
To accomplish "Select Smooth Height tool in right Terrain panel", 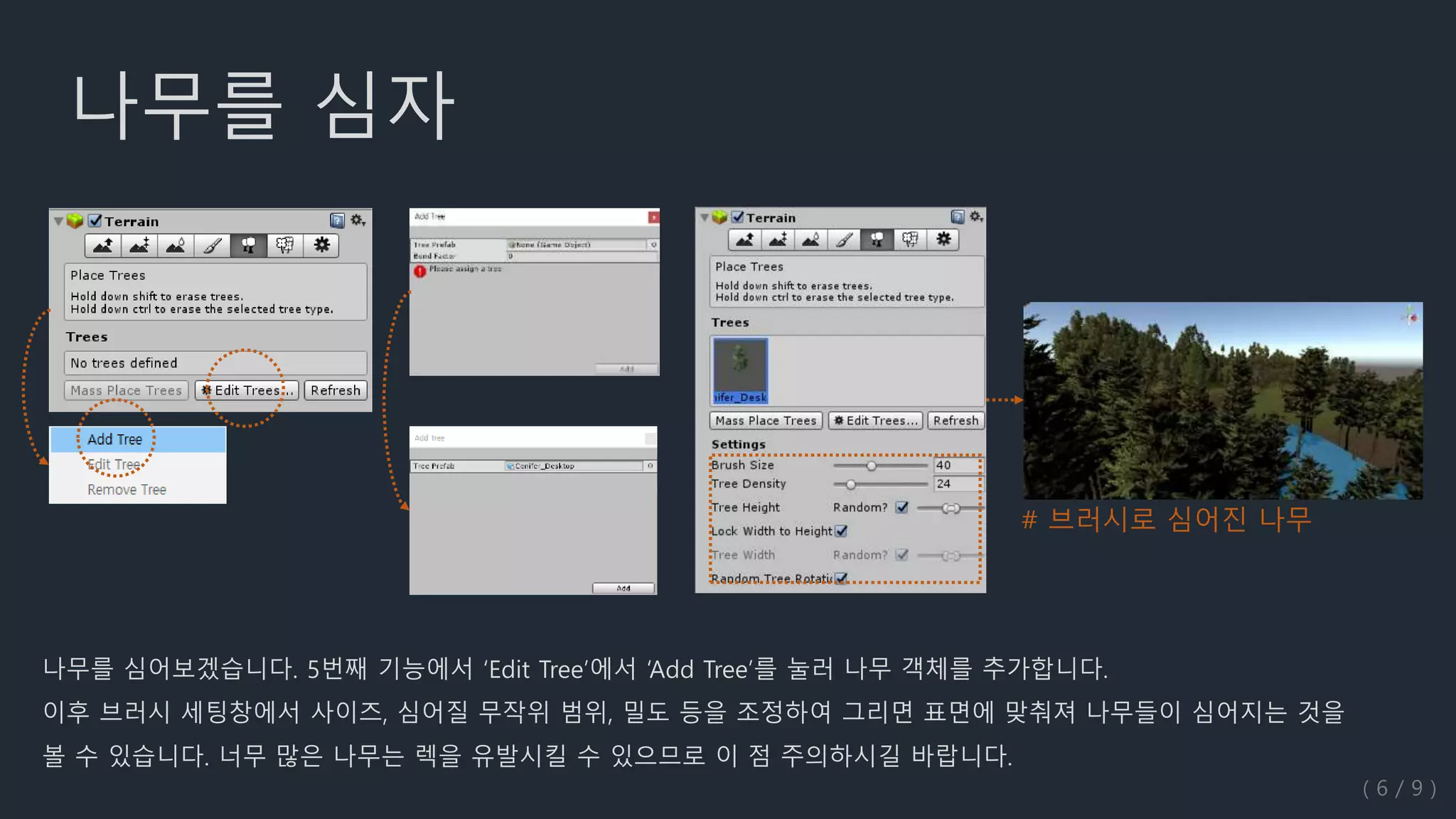I will coord(810,240).
